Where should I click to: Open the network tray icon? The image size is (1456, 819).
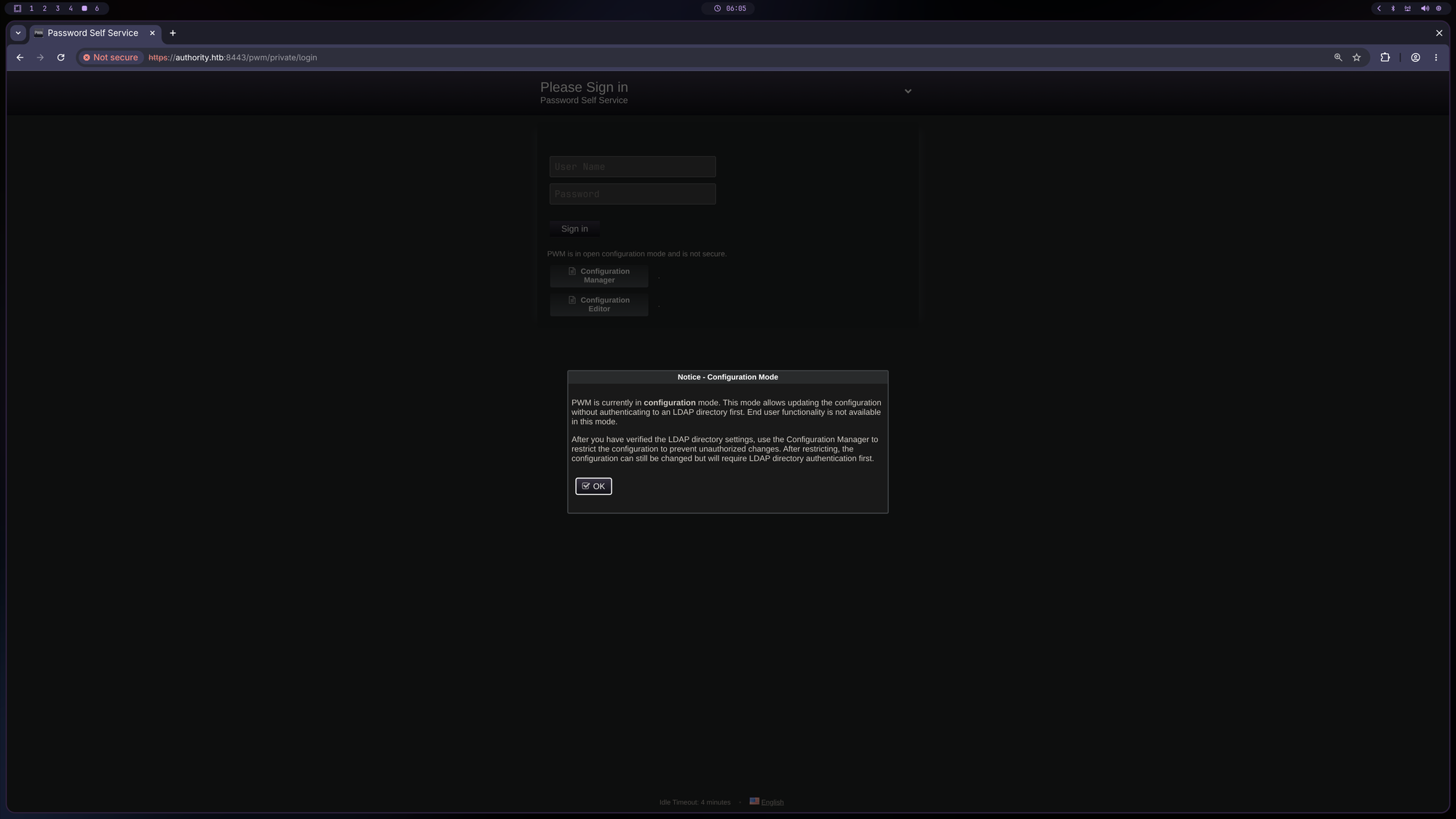(1407, 9)
